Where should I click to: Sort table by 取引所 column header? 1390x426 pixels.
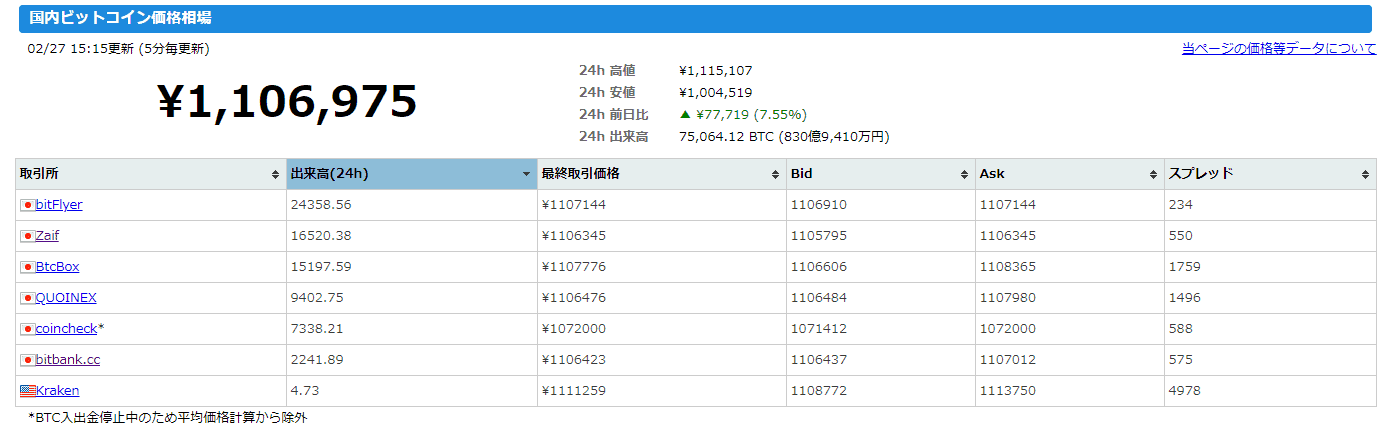click(150, 174)
